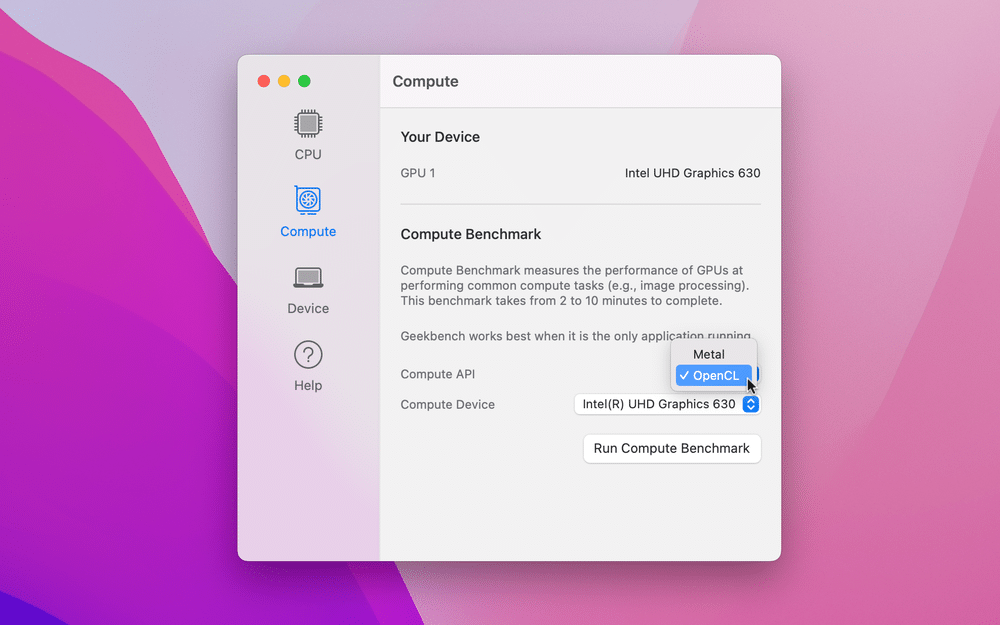Choose Metal from the Compute API menu
The image size is (1000, 625).
709,354
